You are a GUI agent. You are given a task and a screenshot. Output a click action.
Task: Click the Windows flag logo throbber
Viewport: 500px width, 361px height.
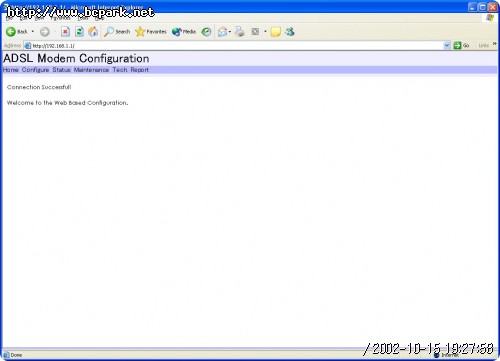[x=490, y=18]
